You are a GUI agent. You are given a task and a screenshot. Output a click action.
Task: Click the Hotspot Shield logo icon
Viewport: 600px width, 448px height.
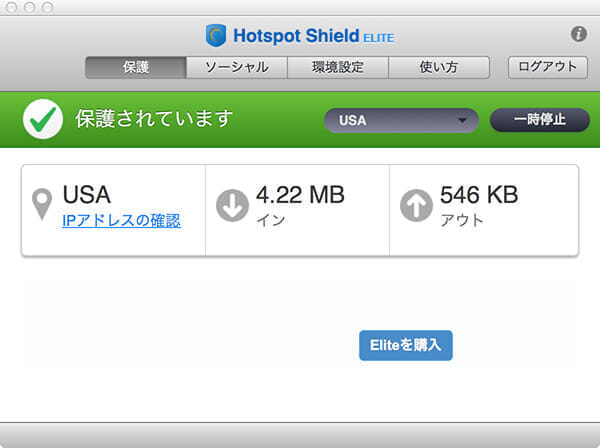[x=216, y=36]
